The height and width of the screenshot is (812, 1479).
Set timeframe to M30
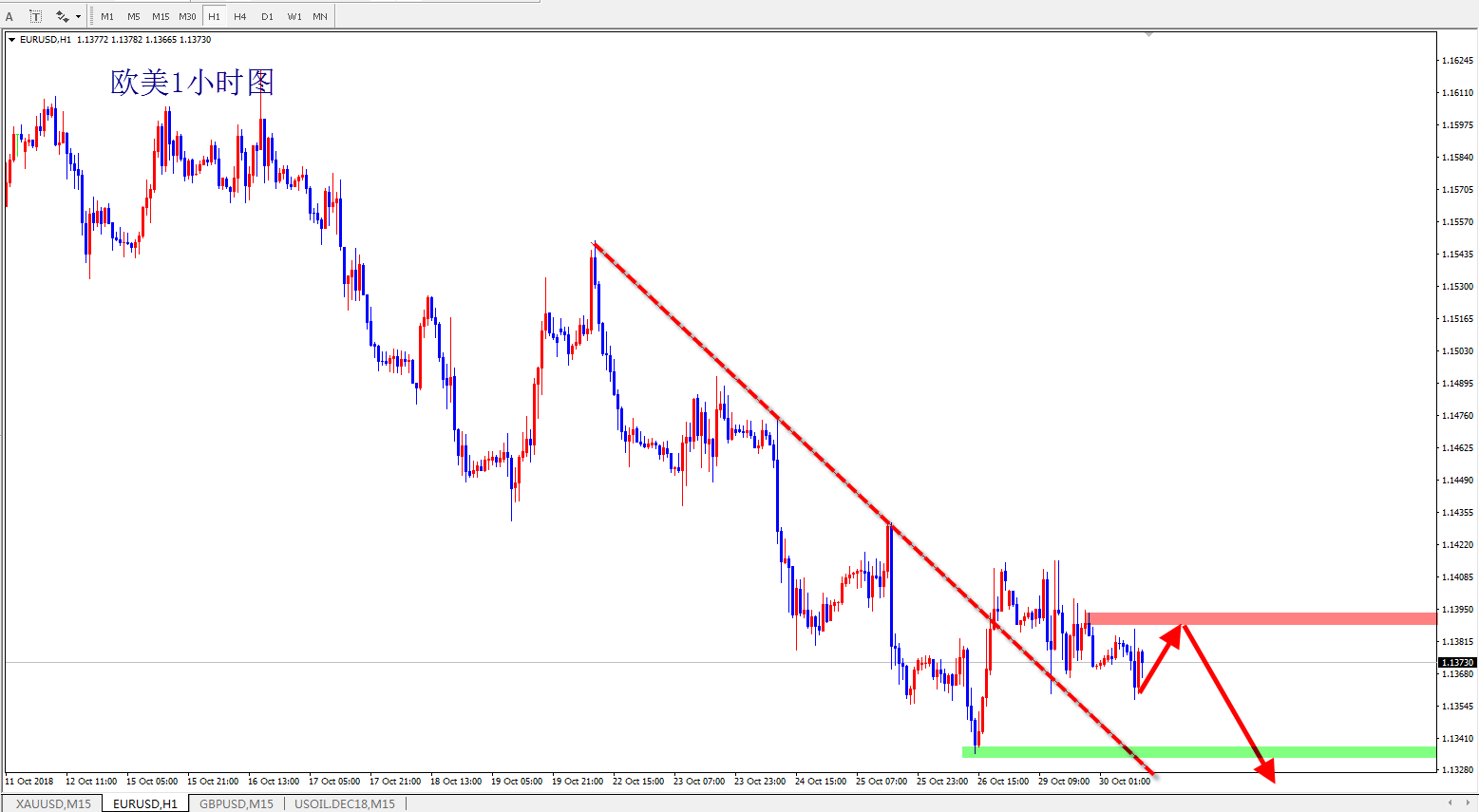coord(187,16)
